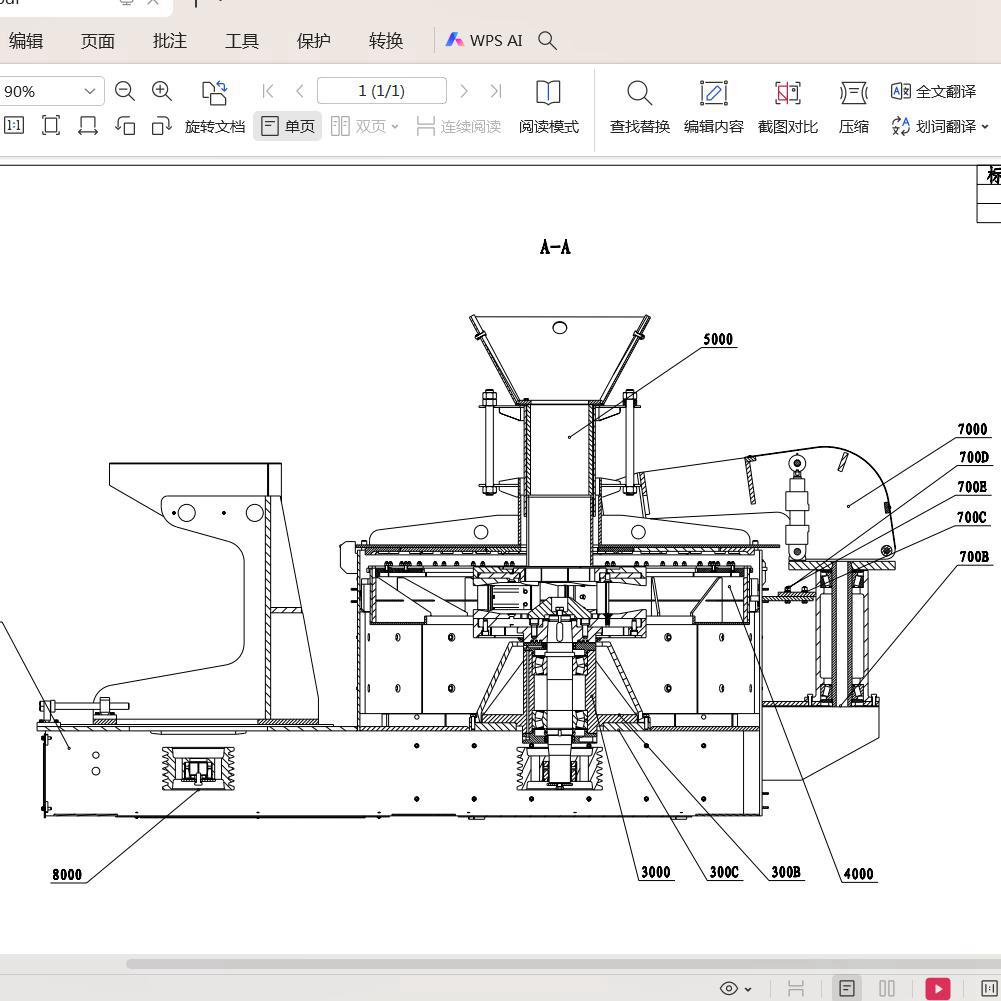Screen dimensions: 1001x1001
Task: Switch to single page layout in status bar
Action: coord(846,988)
